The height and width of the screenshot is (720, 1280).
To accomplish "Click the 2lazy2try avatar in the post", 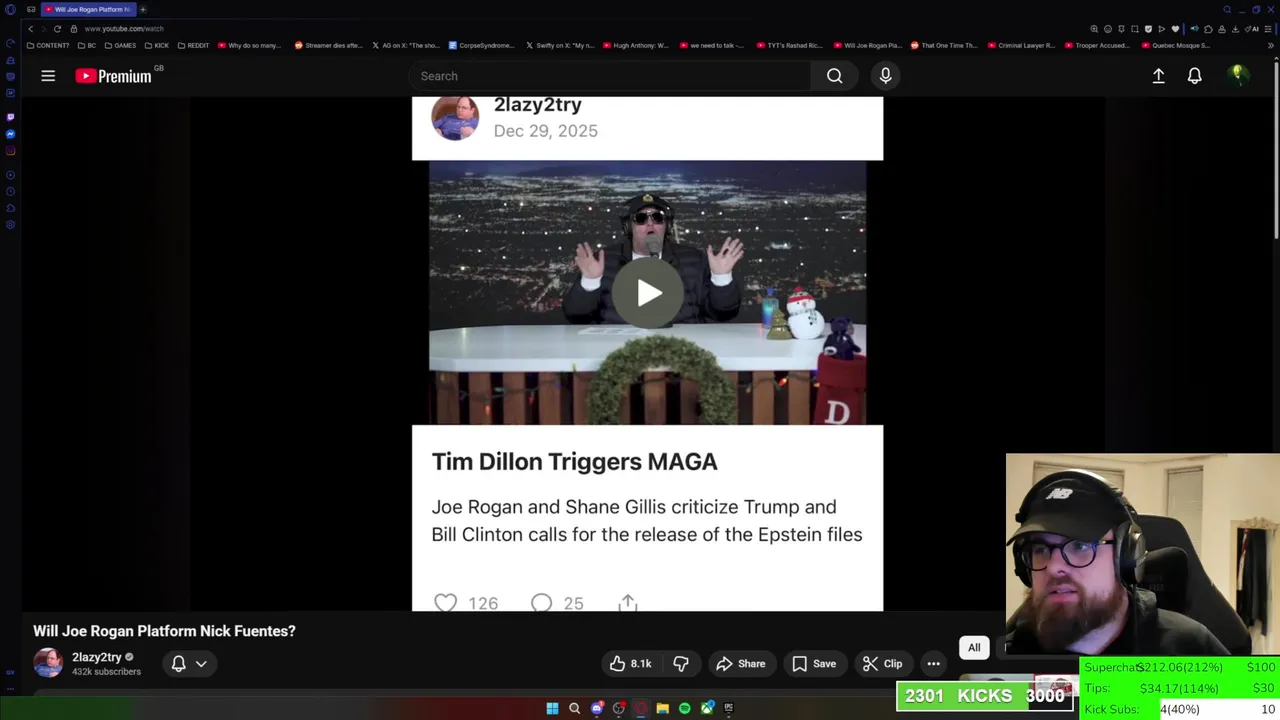I will click(x=455, y=118).
